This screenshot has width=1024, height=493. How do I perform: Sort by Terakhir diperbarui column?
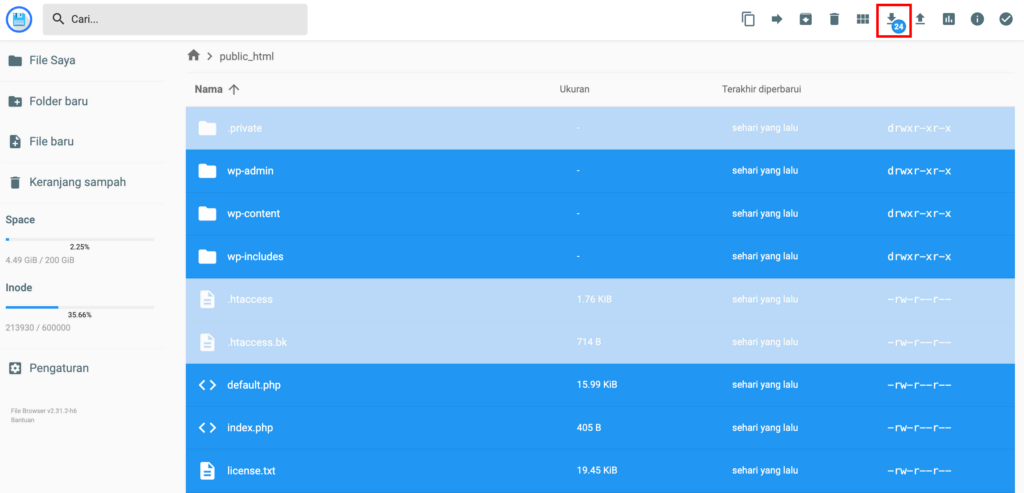point(761,89)
